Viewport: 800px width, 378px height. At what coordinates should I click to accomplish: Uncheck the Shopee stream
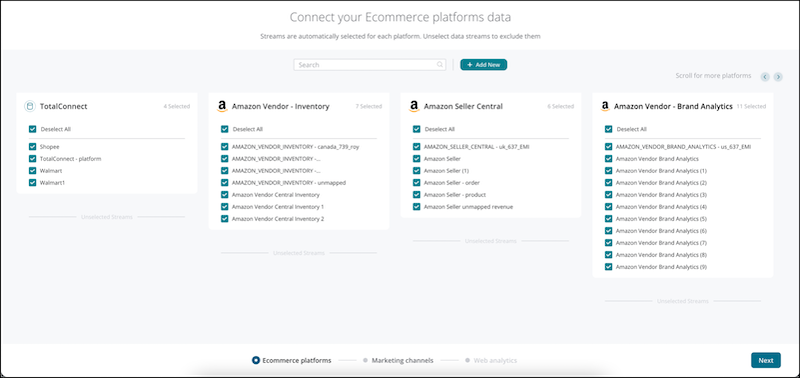(x=33, y=146)
